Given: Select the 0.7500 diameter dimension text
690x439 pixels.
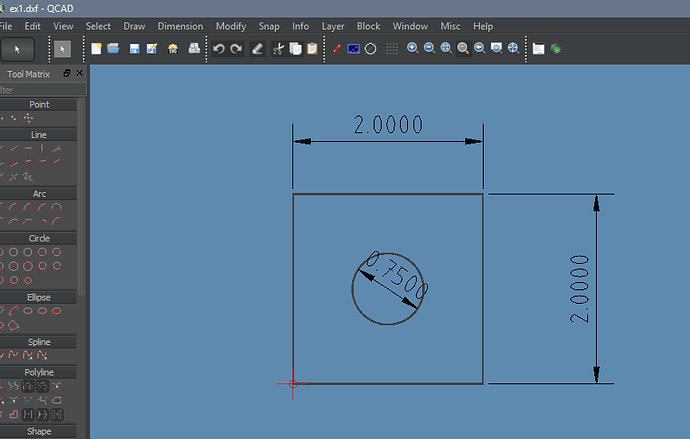Looking at the screenshot, I should point(397,274).
